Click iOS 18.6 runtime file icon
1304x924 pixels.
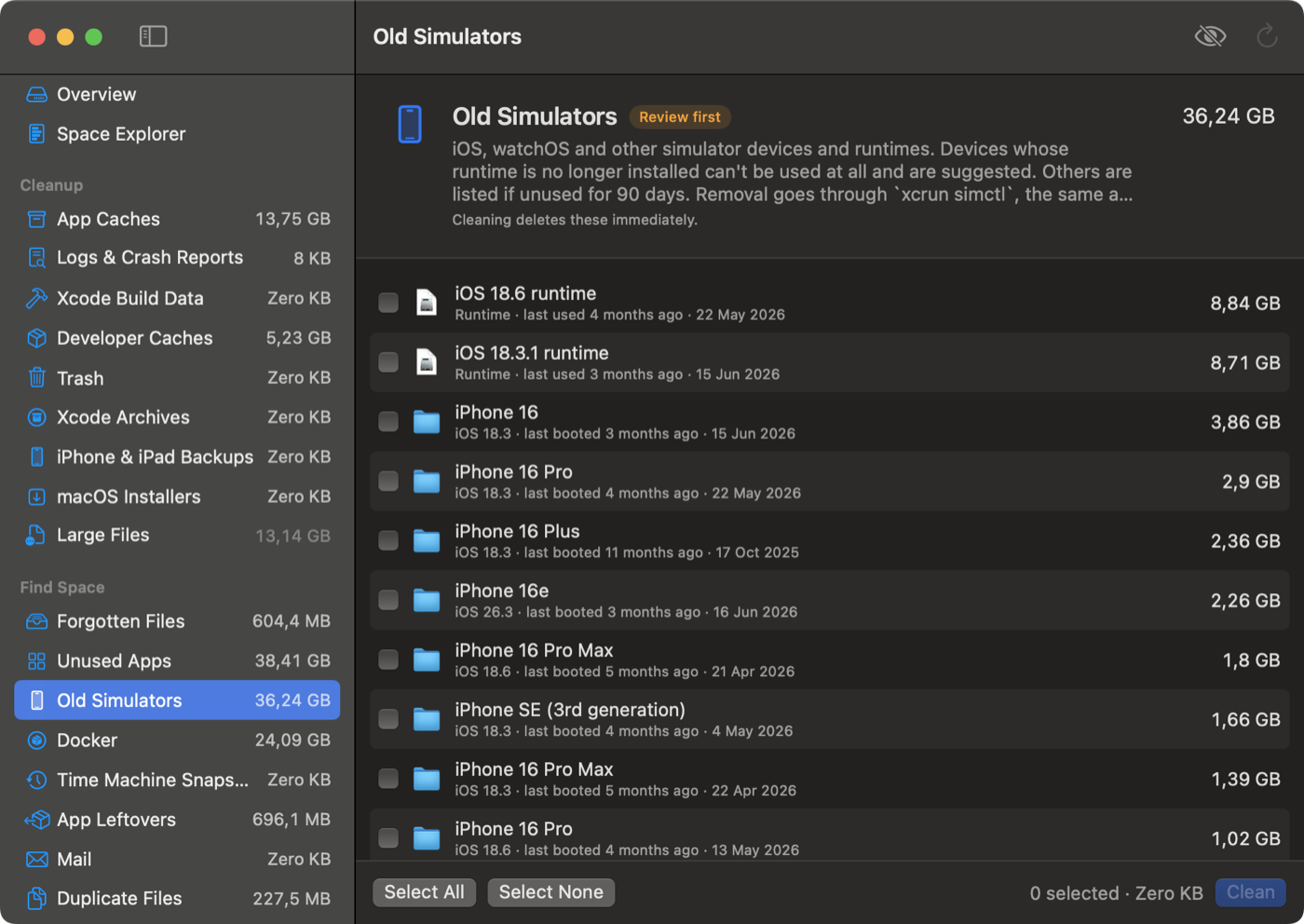pos(427,303)
